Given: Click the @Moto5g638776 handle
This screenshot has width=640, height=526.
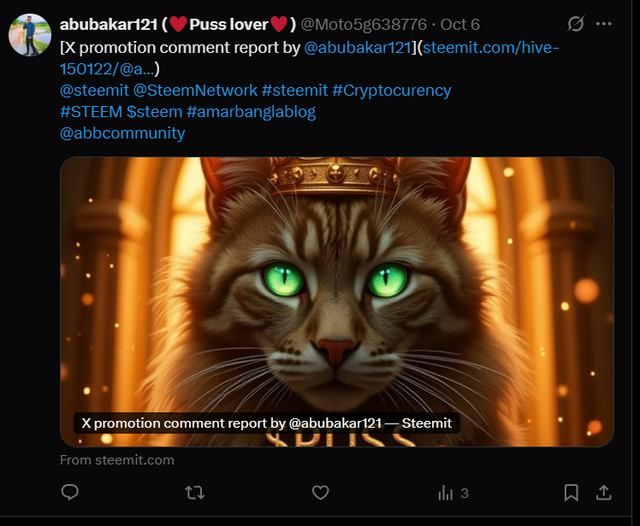Looking at the screenshot, I should pos(364,23).
